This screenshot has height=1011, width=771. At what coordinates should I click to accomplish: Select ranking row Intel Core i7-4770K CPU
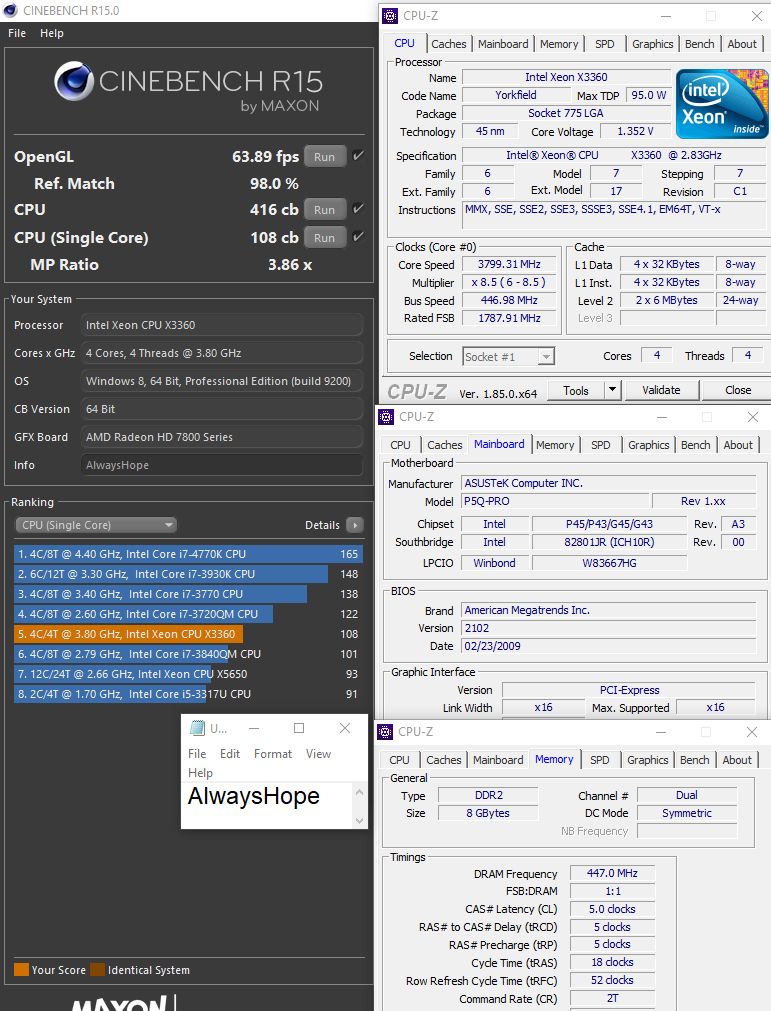[x=188, y=554]
